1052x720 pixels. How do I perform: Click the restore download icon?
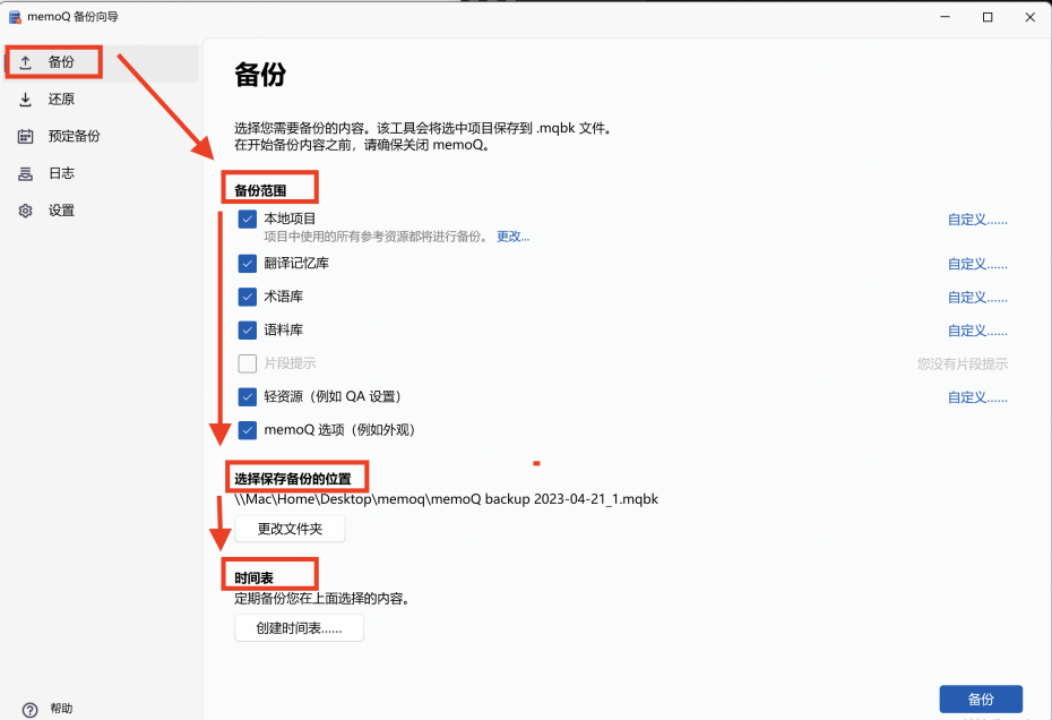[x=25, y=99]
